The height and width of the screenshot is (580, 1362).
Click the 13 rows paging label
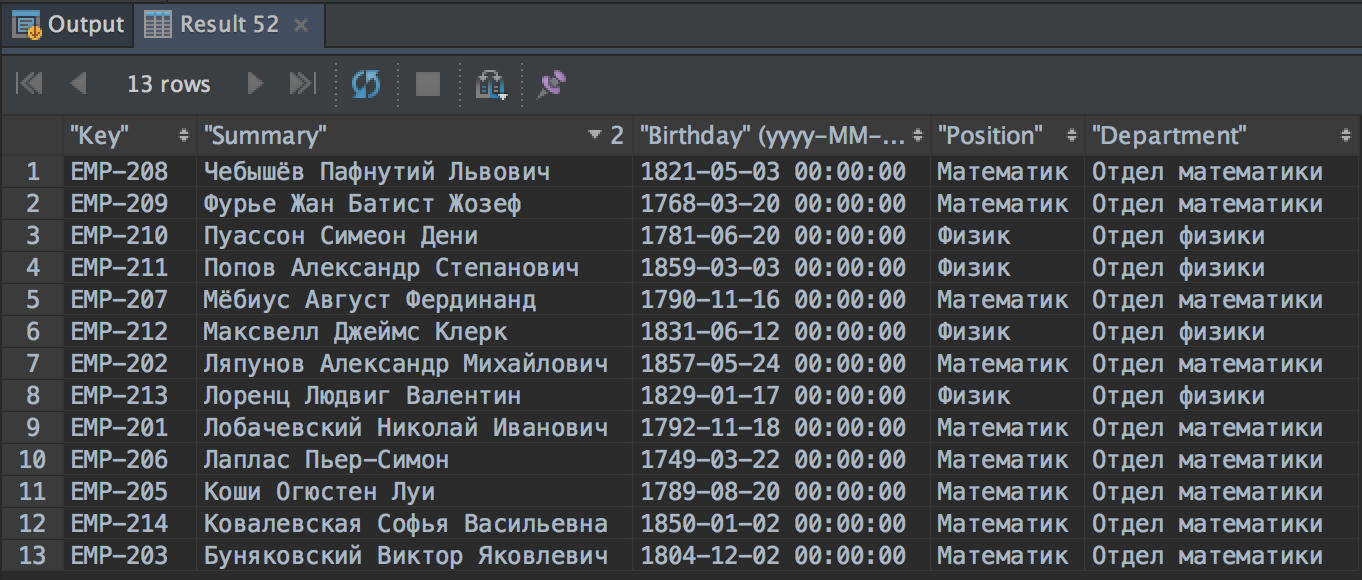(170, 85)
